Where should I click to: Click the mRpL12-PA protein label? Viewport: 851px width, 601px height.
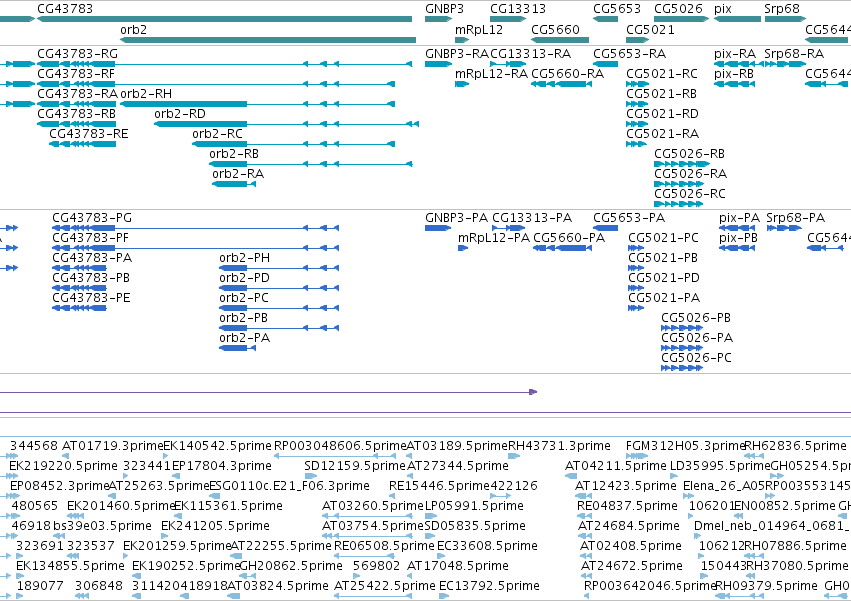tap(493, 238)
